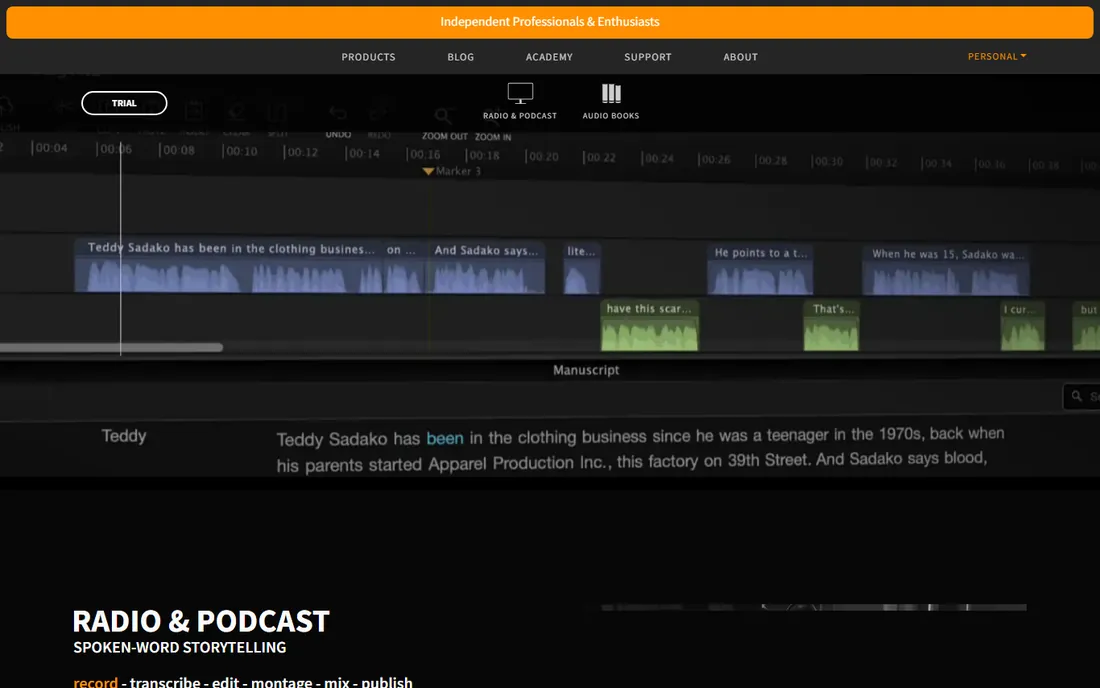Click the Zoom Out magnifier icon
Viewport: 1100px width, 688px height.
(x=443, y=116)
